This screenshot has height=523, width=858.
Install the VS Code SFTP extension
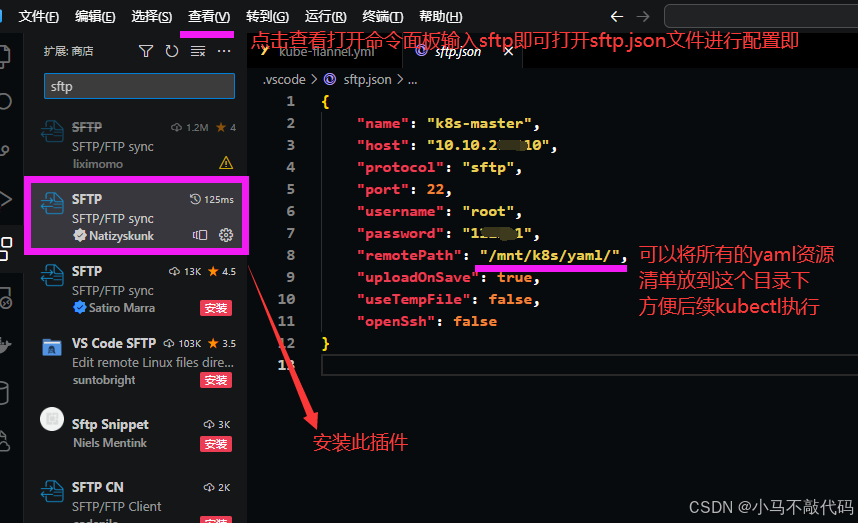[x=216, y=380]
